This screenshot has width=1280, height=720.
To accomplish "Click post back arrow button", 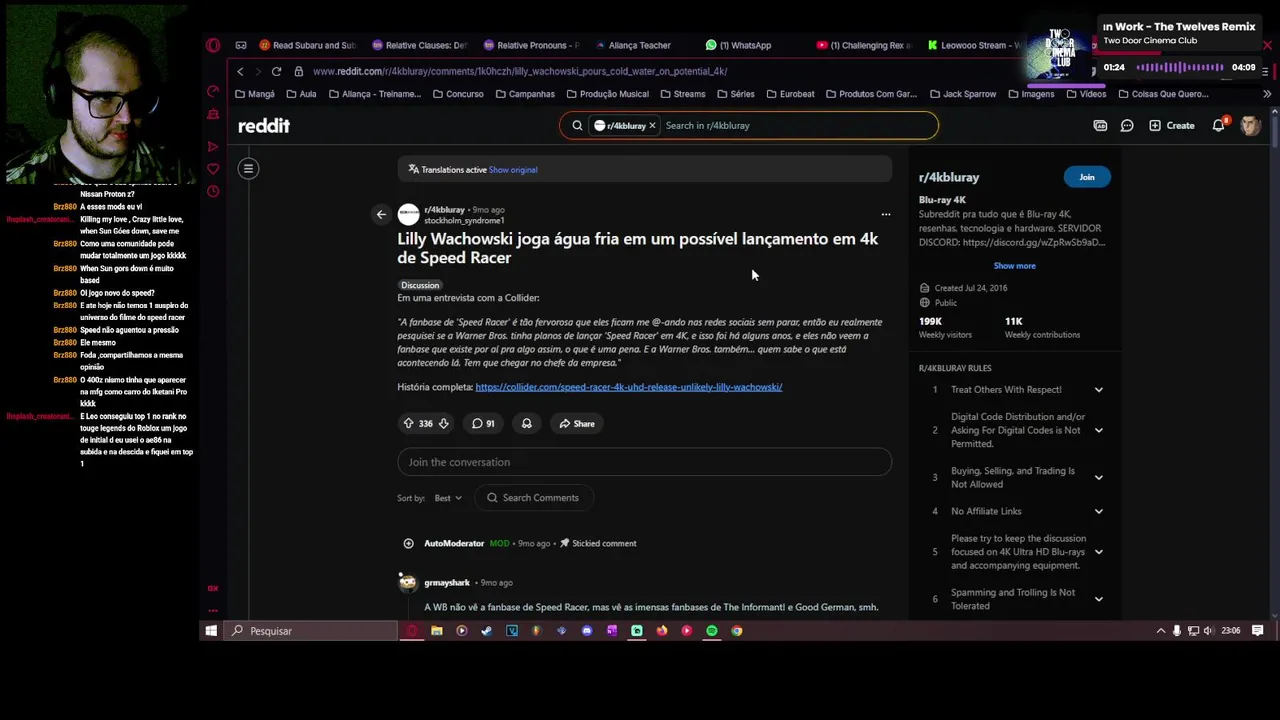I will pyautogui.click(x=381, y=214).
